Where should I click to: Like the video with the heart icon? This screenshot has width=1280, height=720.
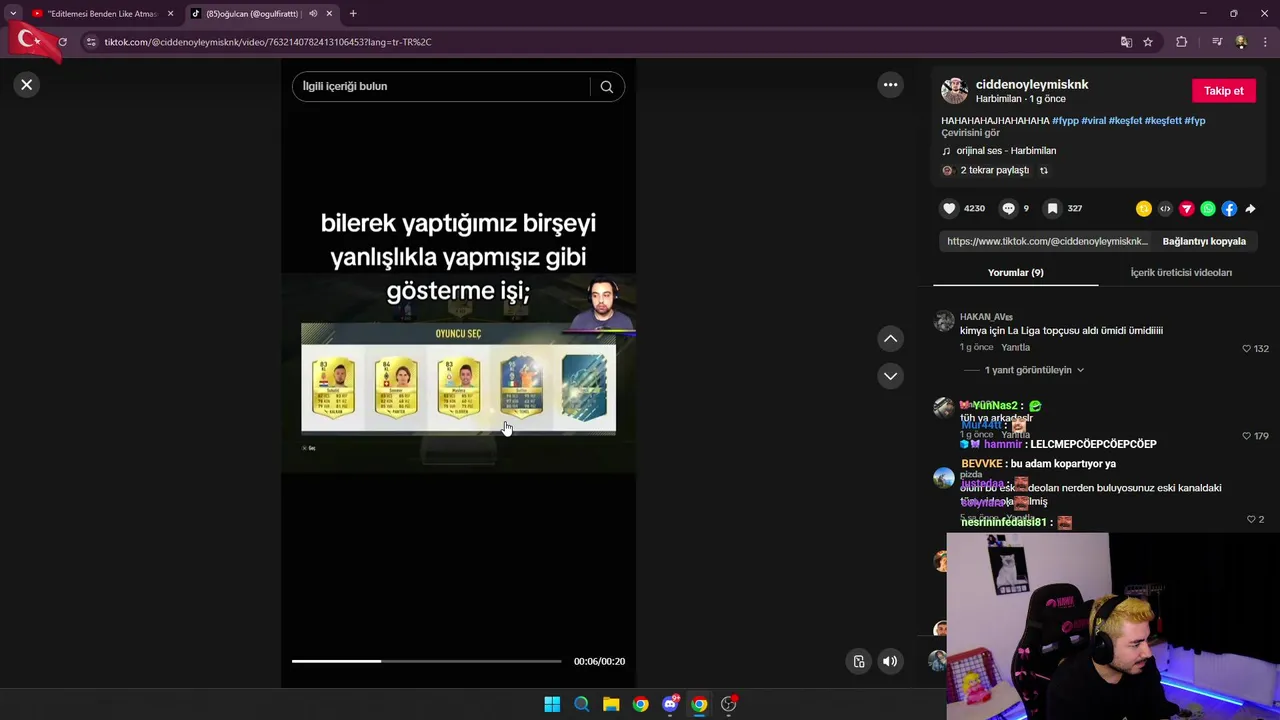tap(949, 208)
